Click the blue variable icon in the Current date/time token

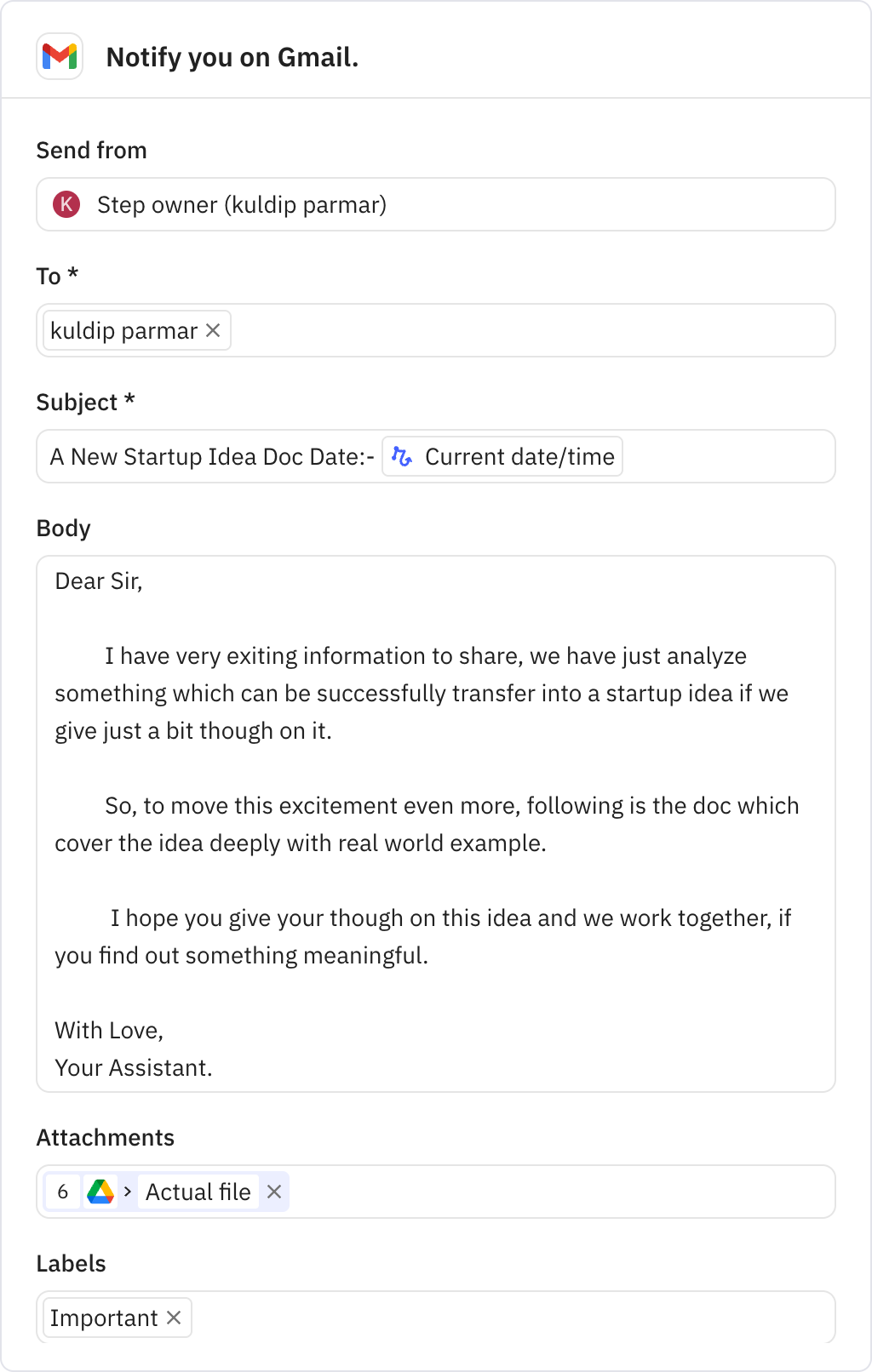[x=403, y=456]
